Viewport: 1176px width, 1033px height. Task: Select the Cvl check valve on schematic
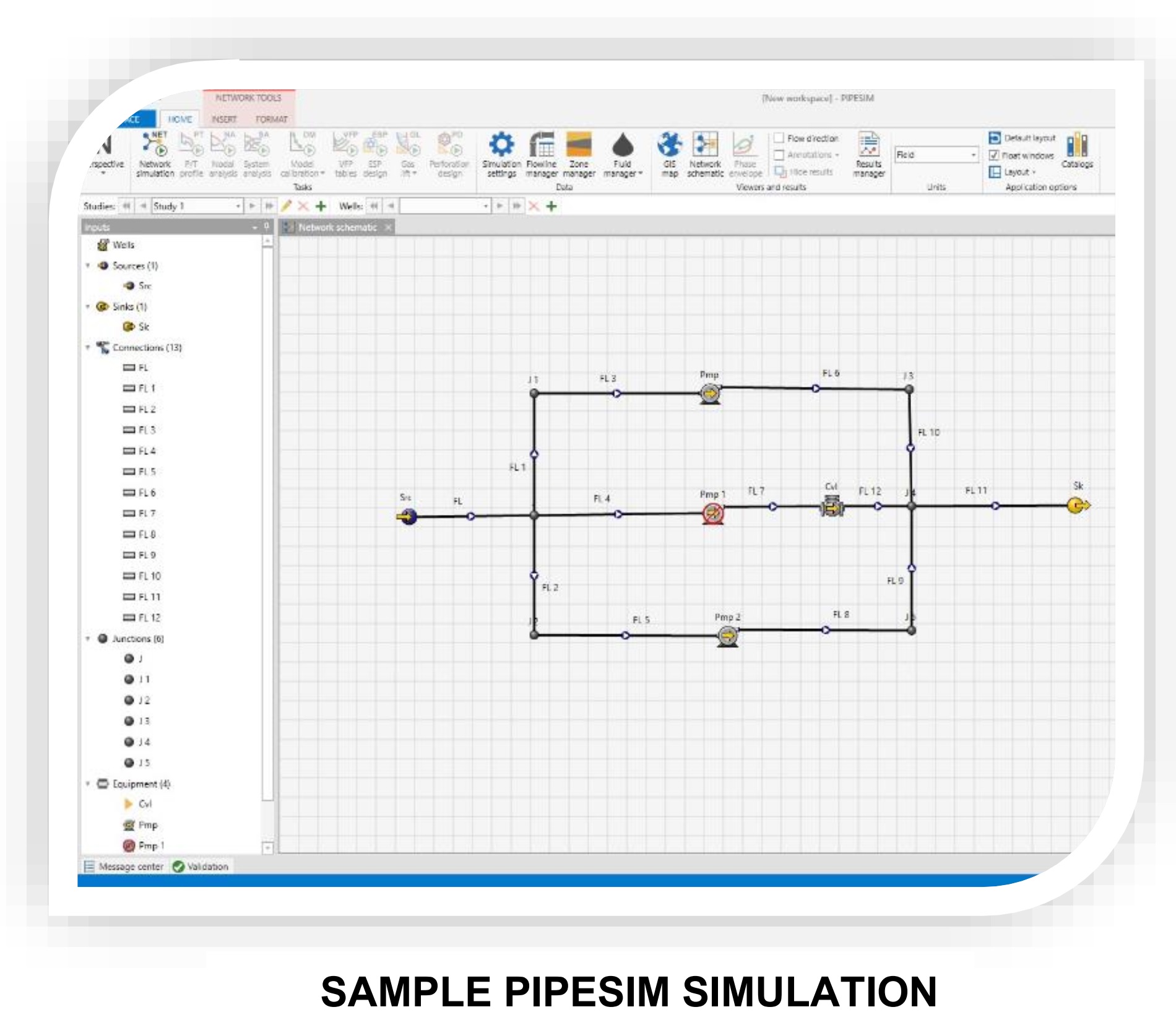tap(831, 507)
